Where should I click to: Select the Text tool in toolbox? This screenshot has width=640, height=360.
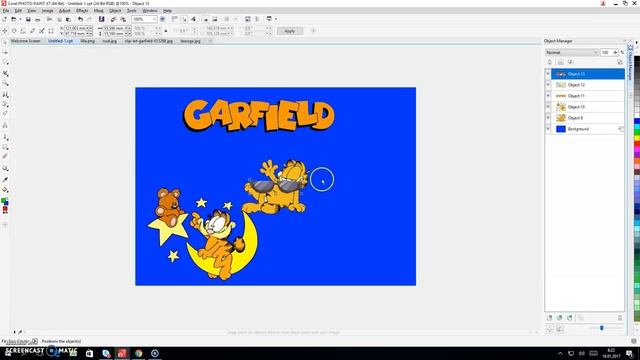tap(5, 125)
